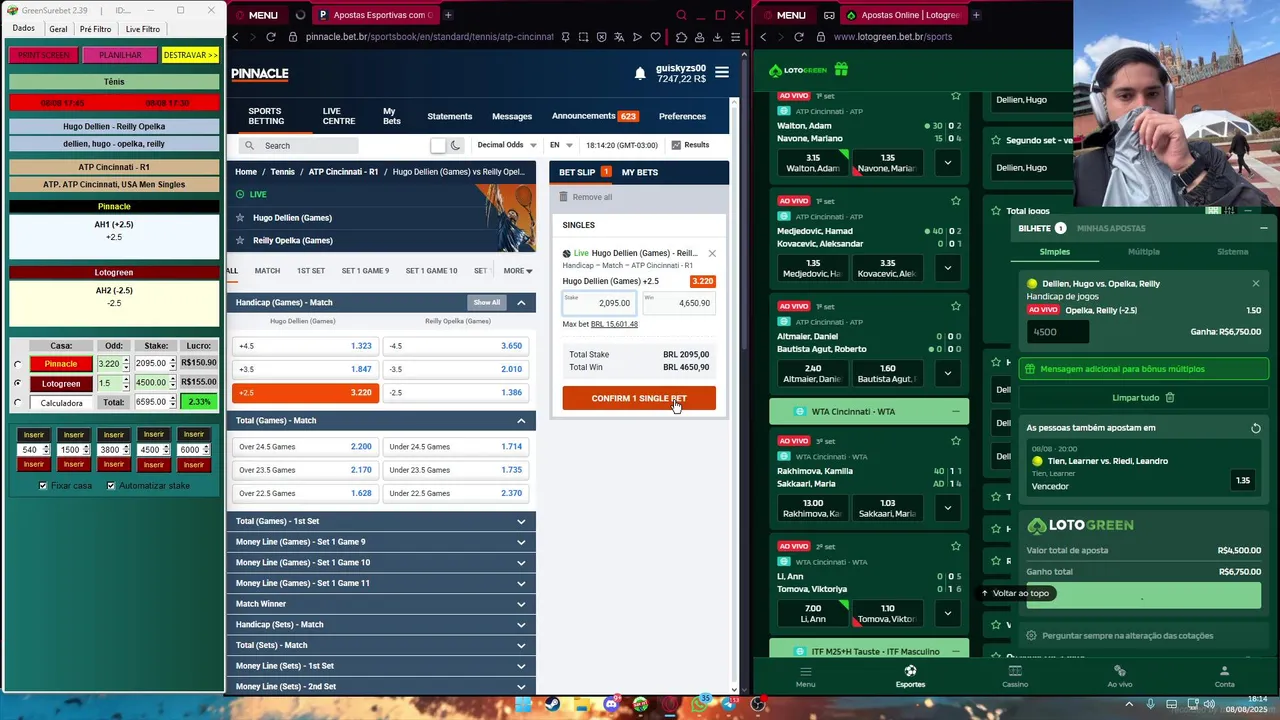Open Pinnacle hamburger menu

[722, 73]
